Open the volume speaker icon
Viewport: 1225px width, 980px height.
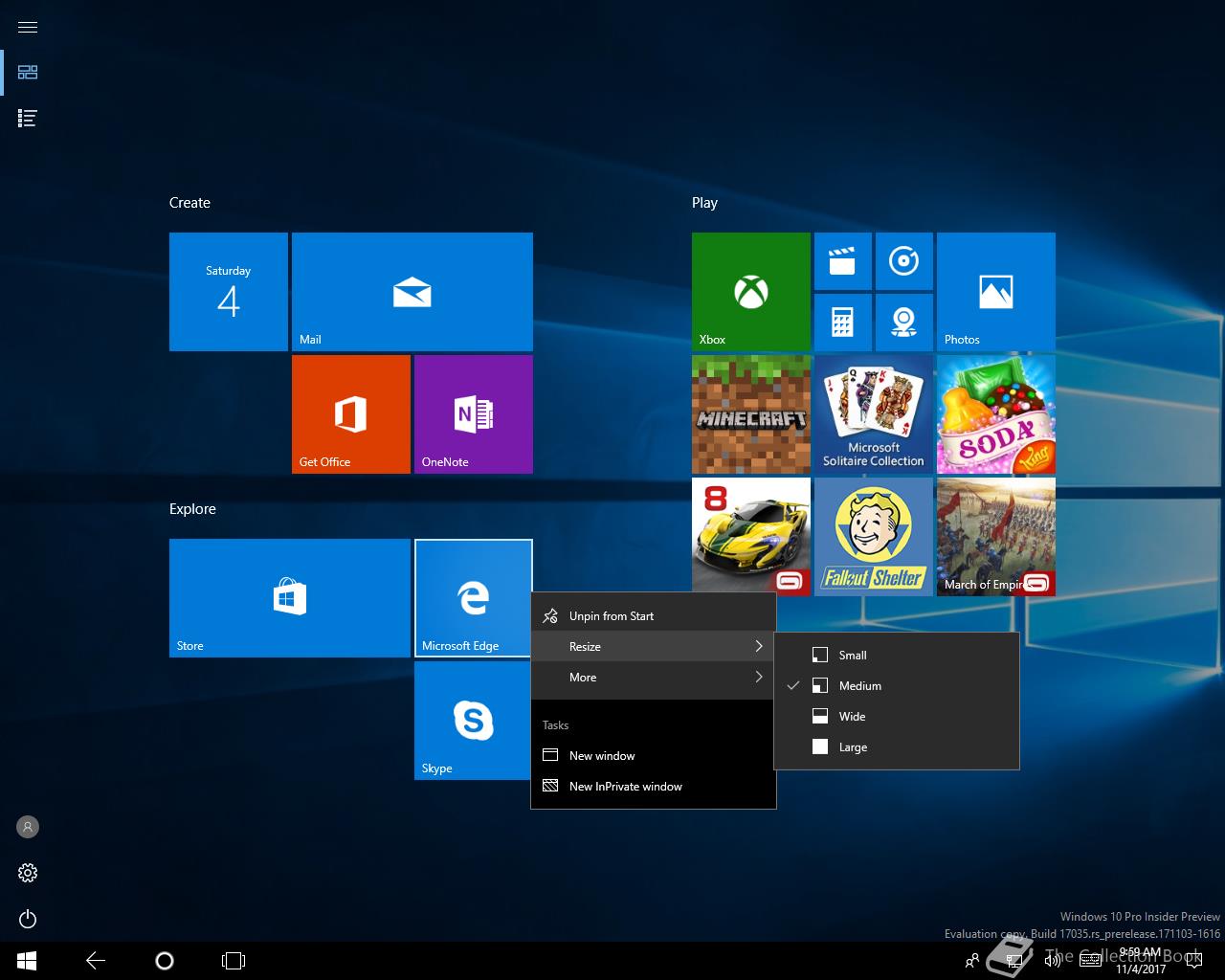pos(1052,961)
